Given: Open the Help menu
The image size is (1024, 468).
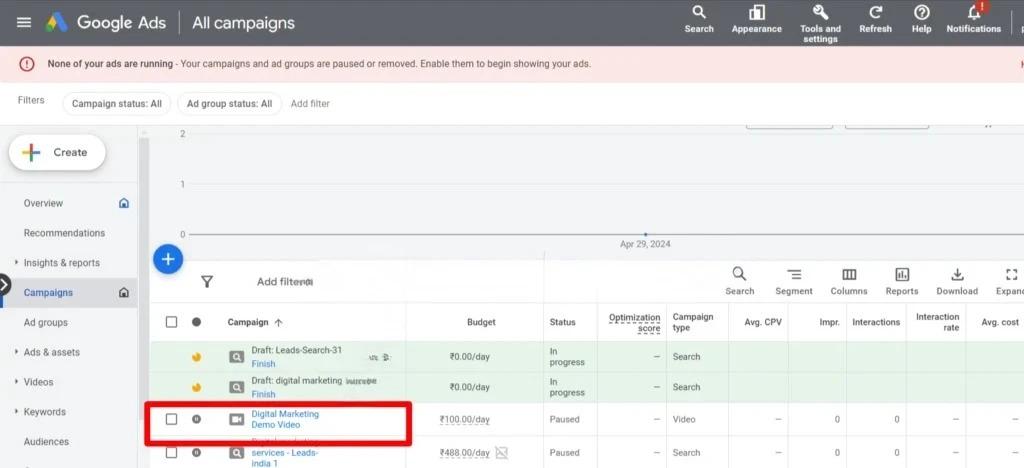Looking at the screenshot, I should tap(921, 20).
